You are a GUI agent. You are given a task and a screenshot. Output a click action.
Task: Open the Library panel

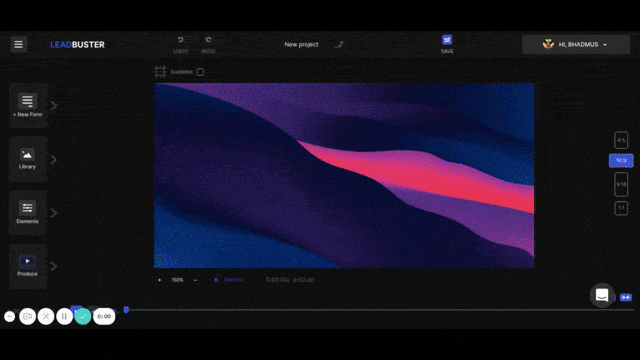[27, 159]
